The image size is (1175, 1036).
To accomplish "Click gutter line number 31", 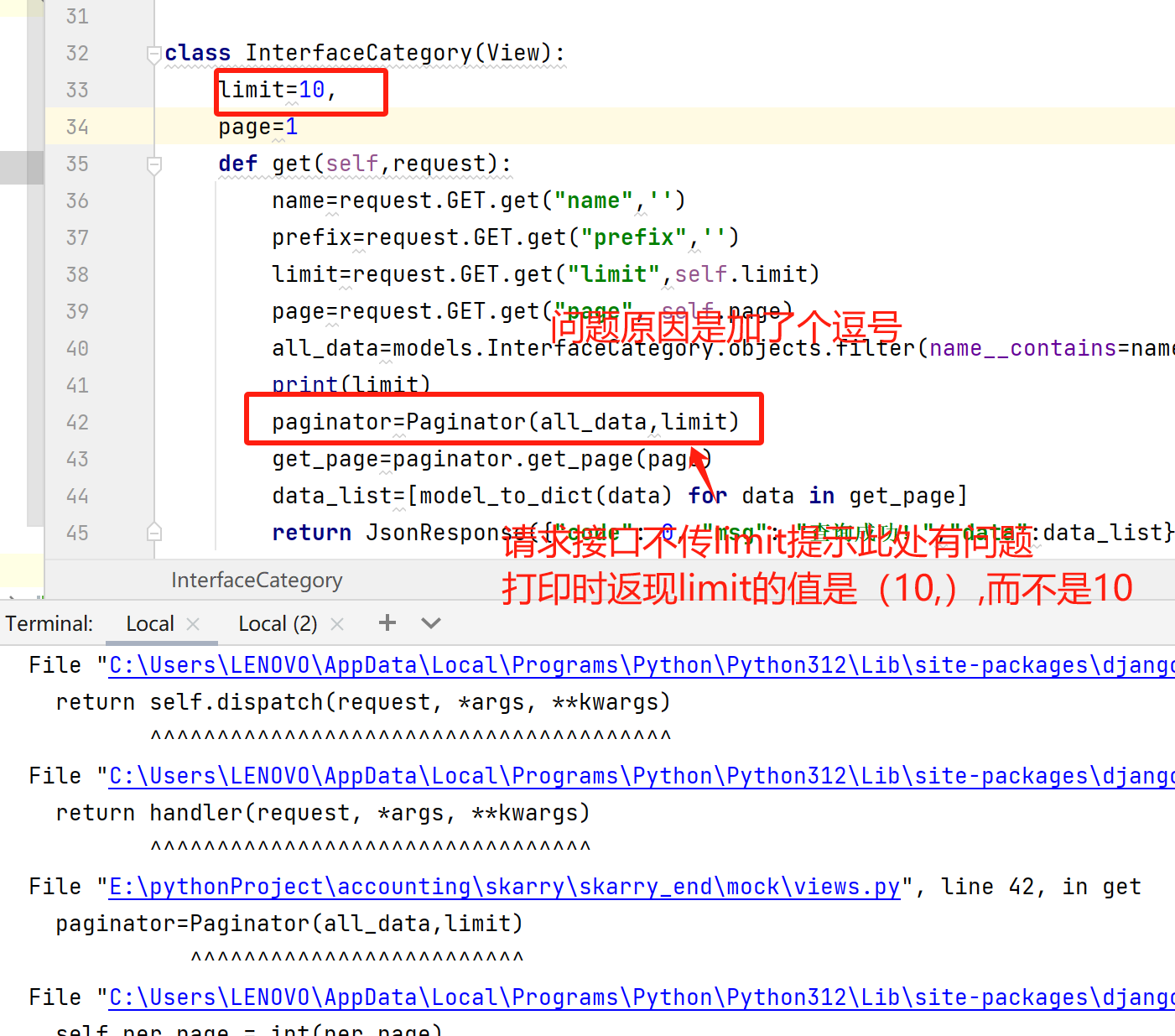I will (77, 16).
